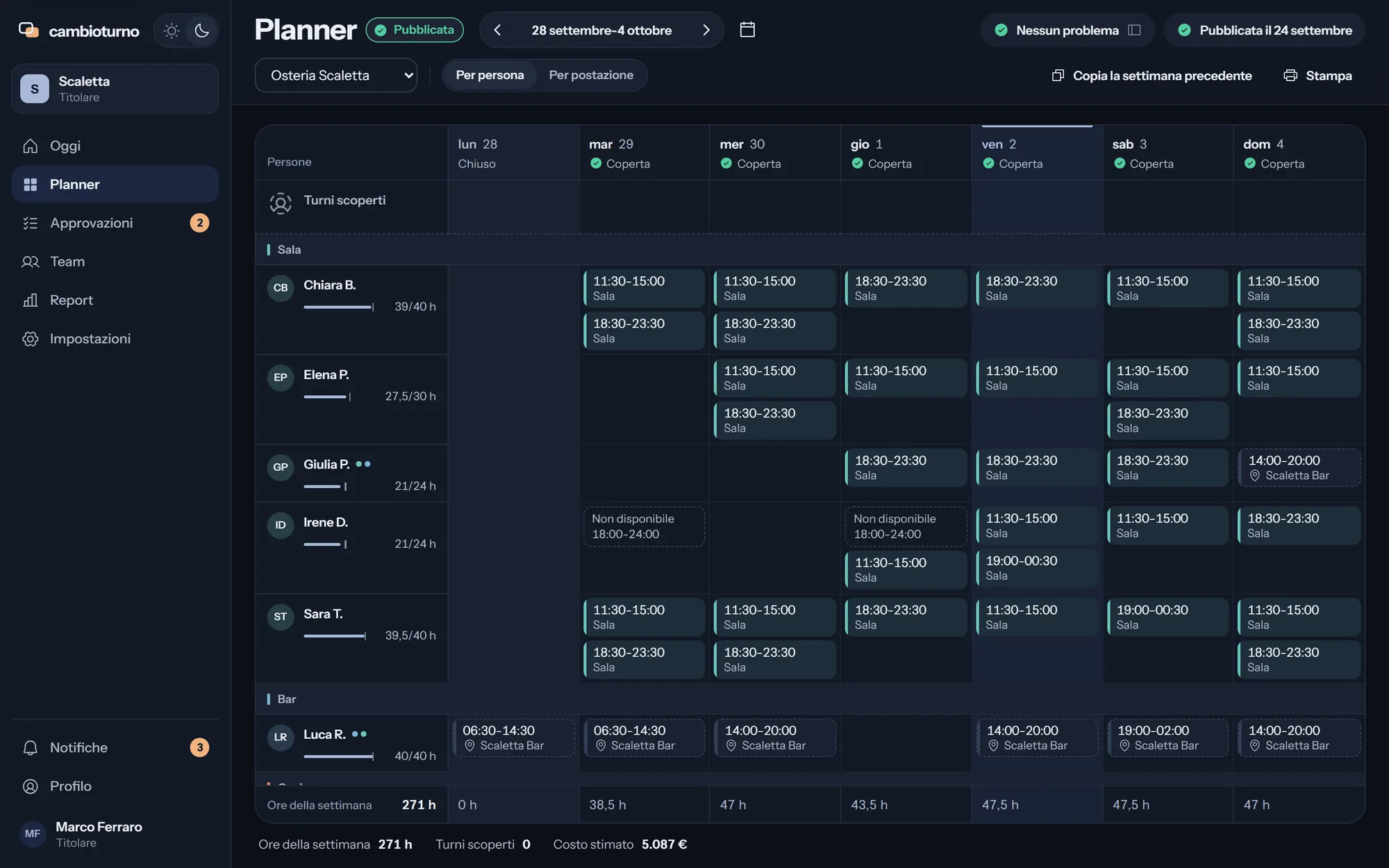Open Sara T. Saturday 19:00-00:30 shift
Image resolution: width=1389 pixels, height=868 pixels.
tap(1167, 617)
